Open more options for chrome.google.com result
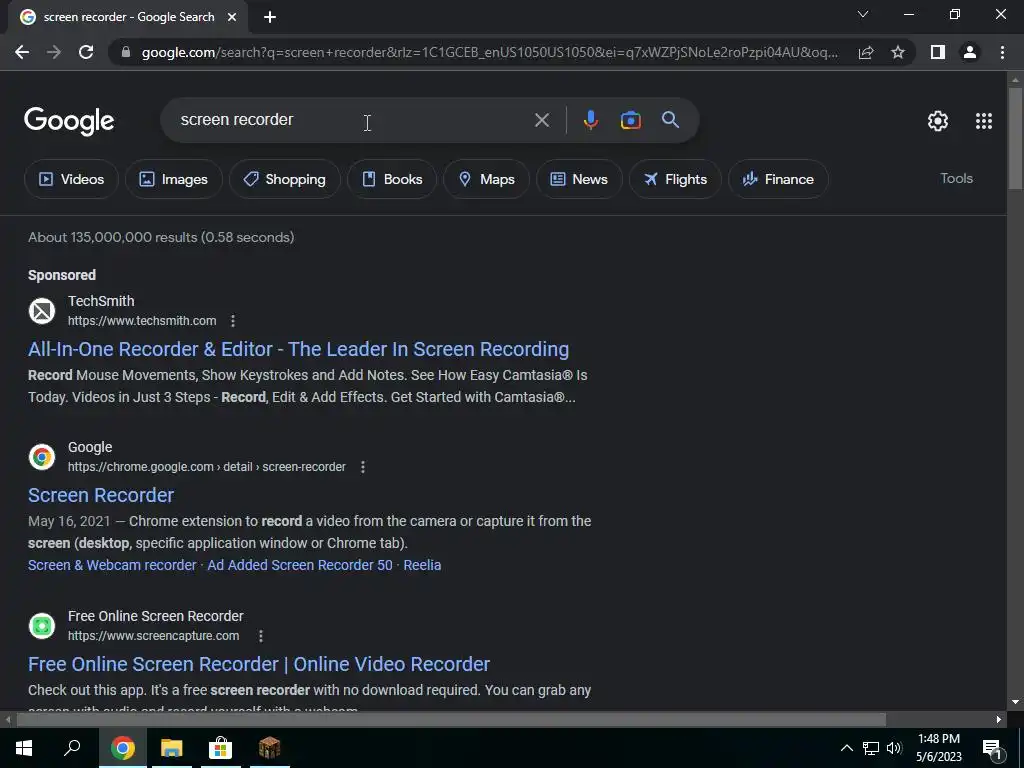Image resolution: width=1024 pixels, height=768 pixels. pos(363,467)
